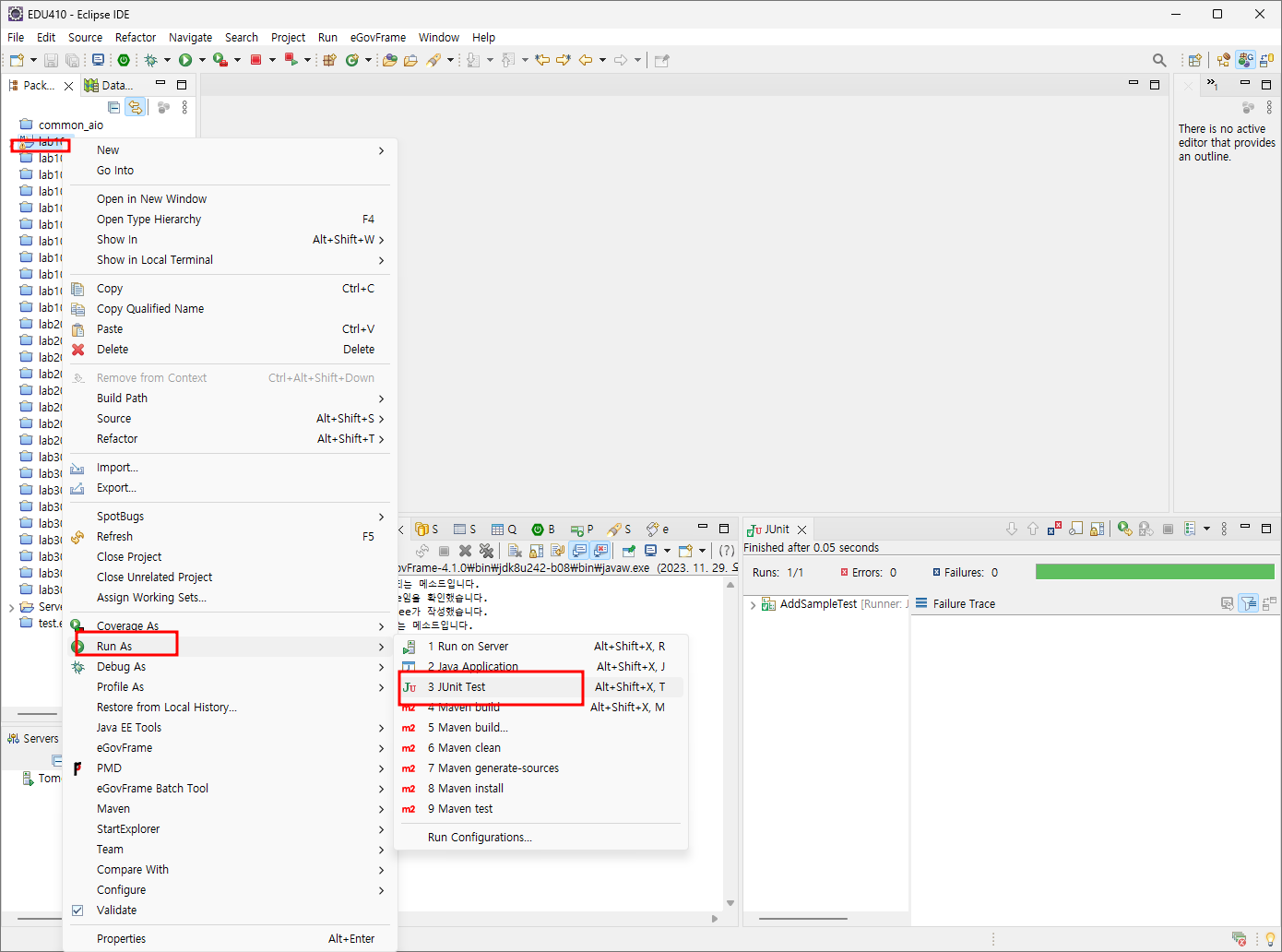The width and height of the screenshot is (1282, 952).
Task: Click the green power button toolbar icon
Action: click(124, 60)
